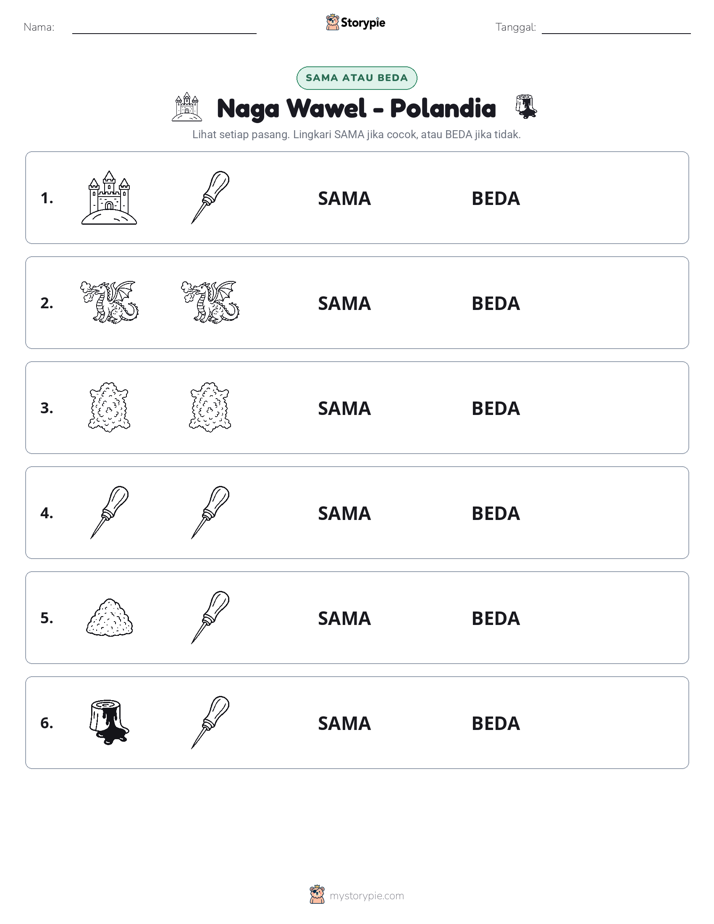Image resolution: width=714 pixels, height=924 pixels.
Task: Select the left dragon image in row 2
Action: point(109,302)
